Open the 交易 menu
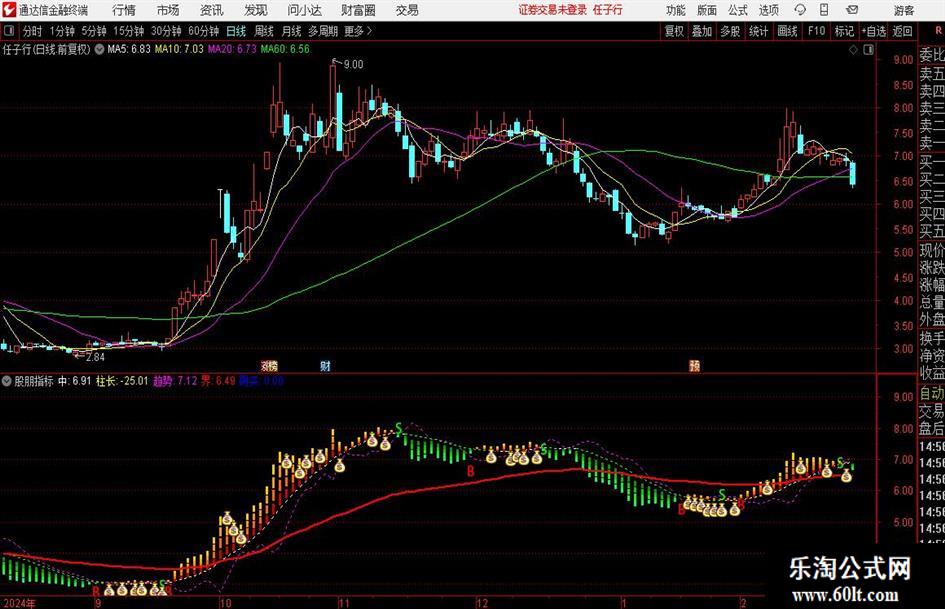The height and width of the screenshot is (609, 945). pyautogui.click(x=407, y=10)
